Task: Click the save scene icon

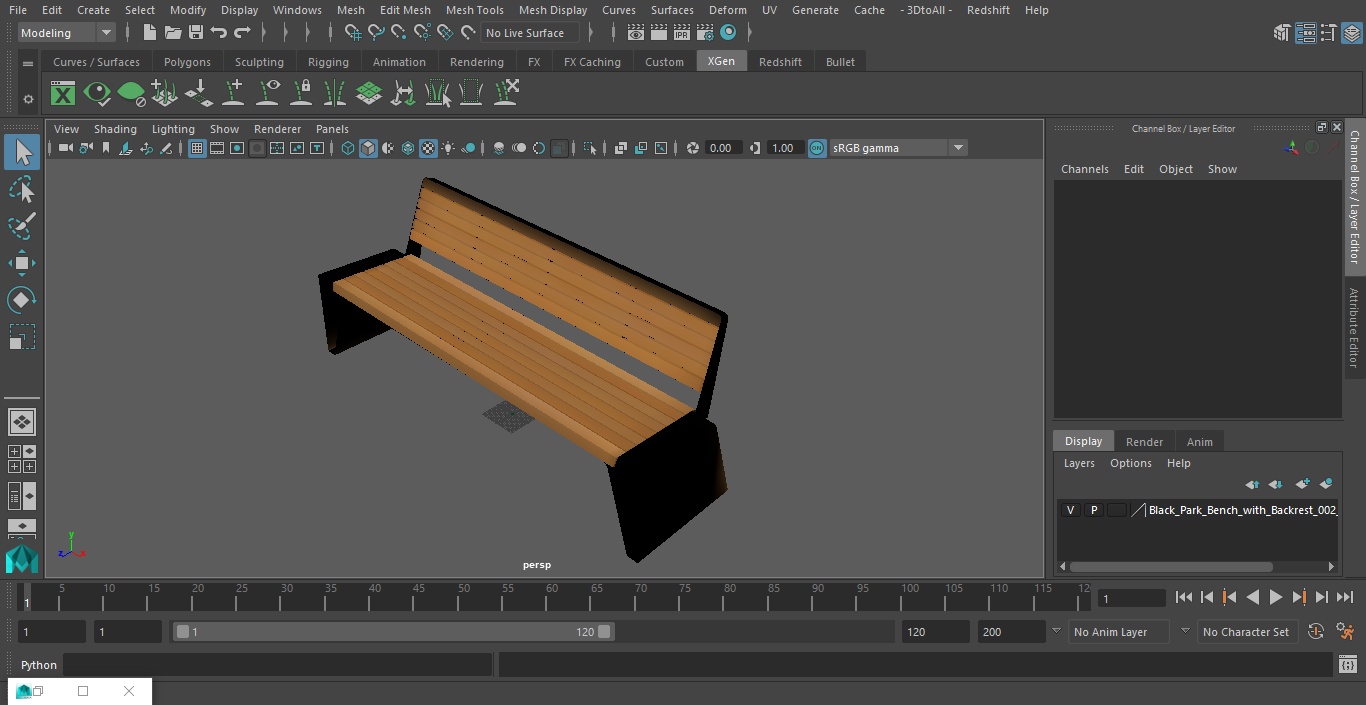Action: tap(196, 33)
